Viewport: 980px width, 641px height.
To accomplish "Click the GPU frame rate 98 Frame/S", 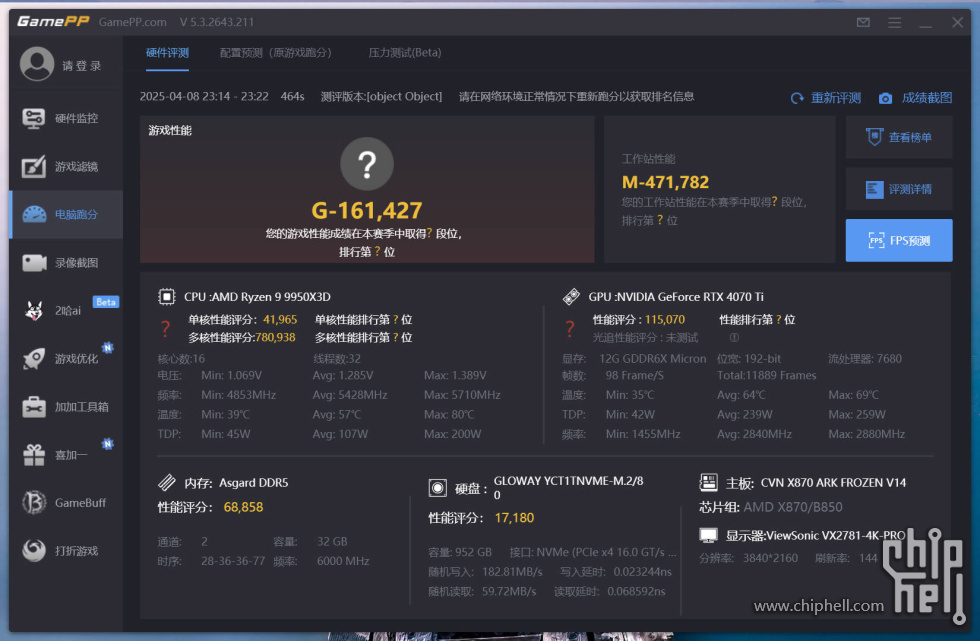I will coord(634,375).
